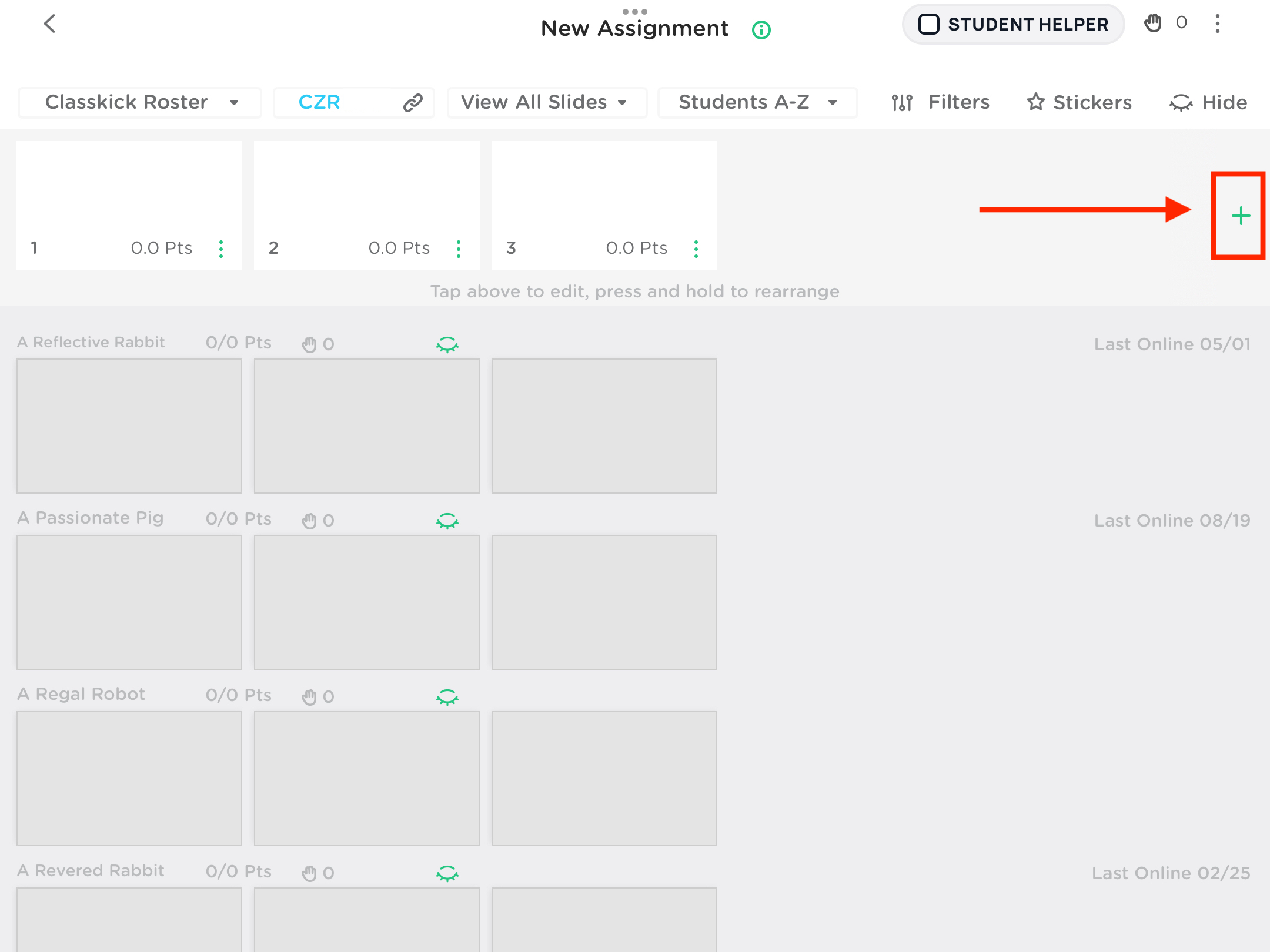Screen dimensions: 1270x952
Task: Open A Reflective Rabbit's second slide
Action: pos(367,426)
